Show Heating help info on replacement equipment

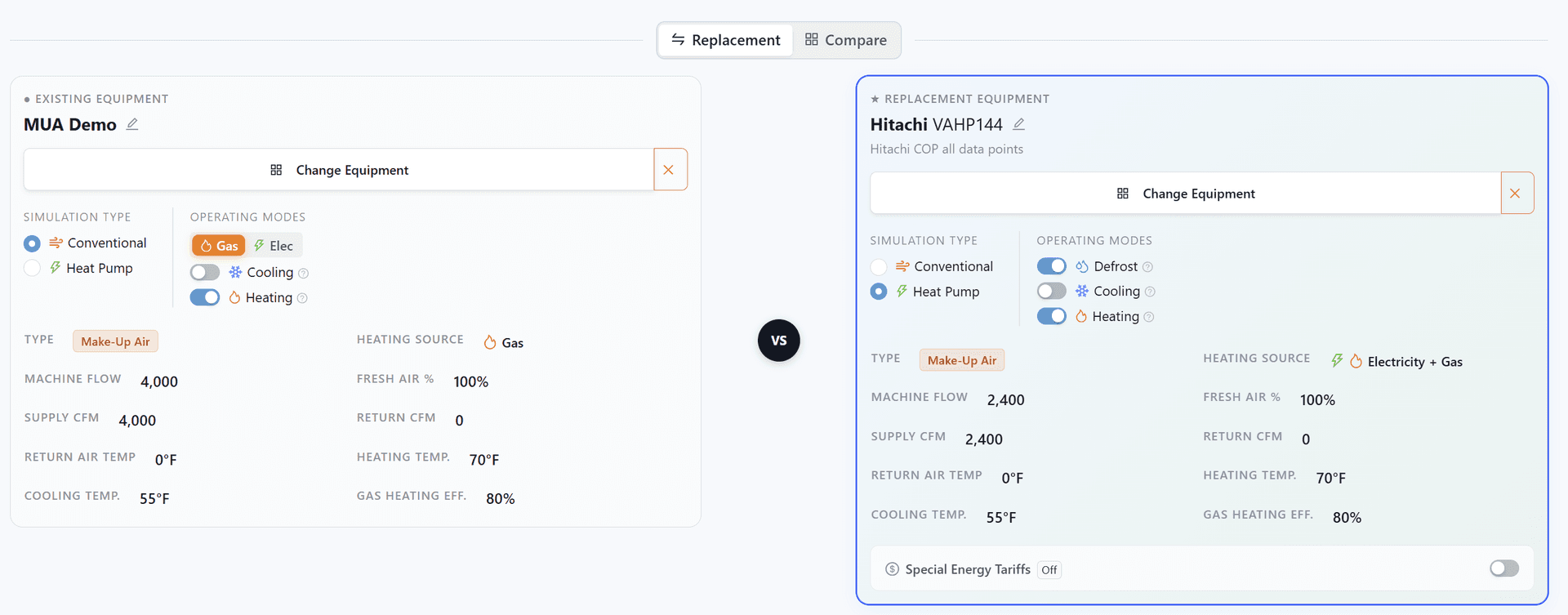[x=1149, y=317]
